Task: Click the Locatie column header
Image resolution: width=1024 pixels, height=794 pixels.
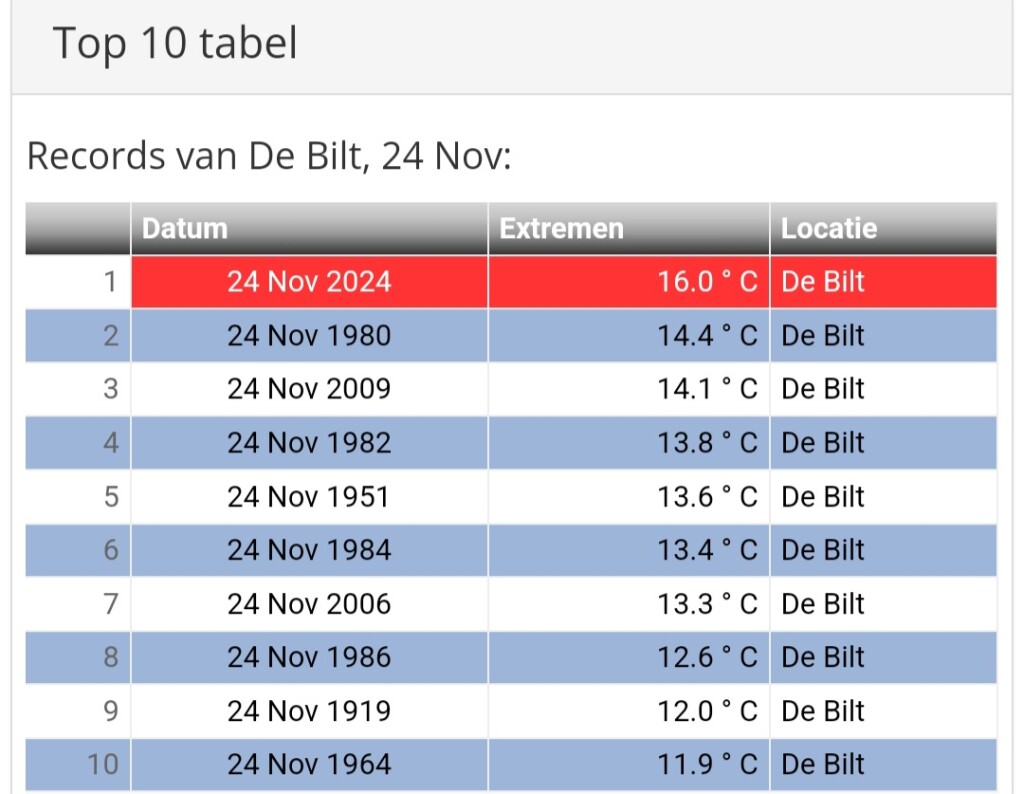Action: (829, 228)
